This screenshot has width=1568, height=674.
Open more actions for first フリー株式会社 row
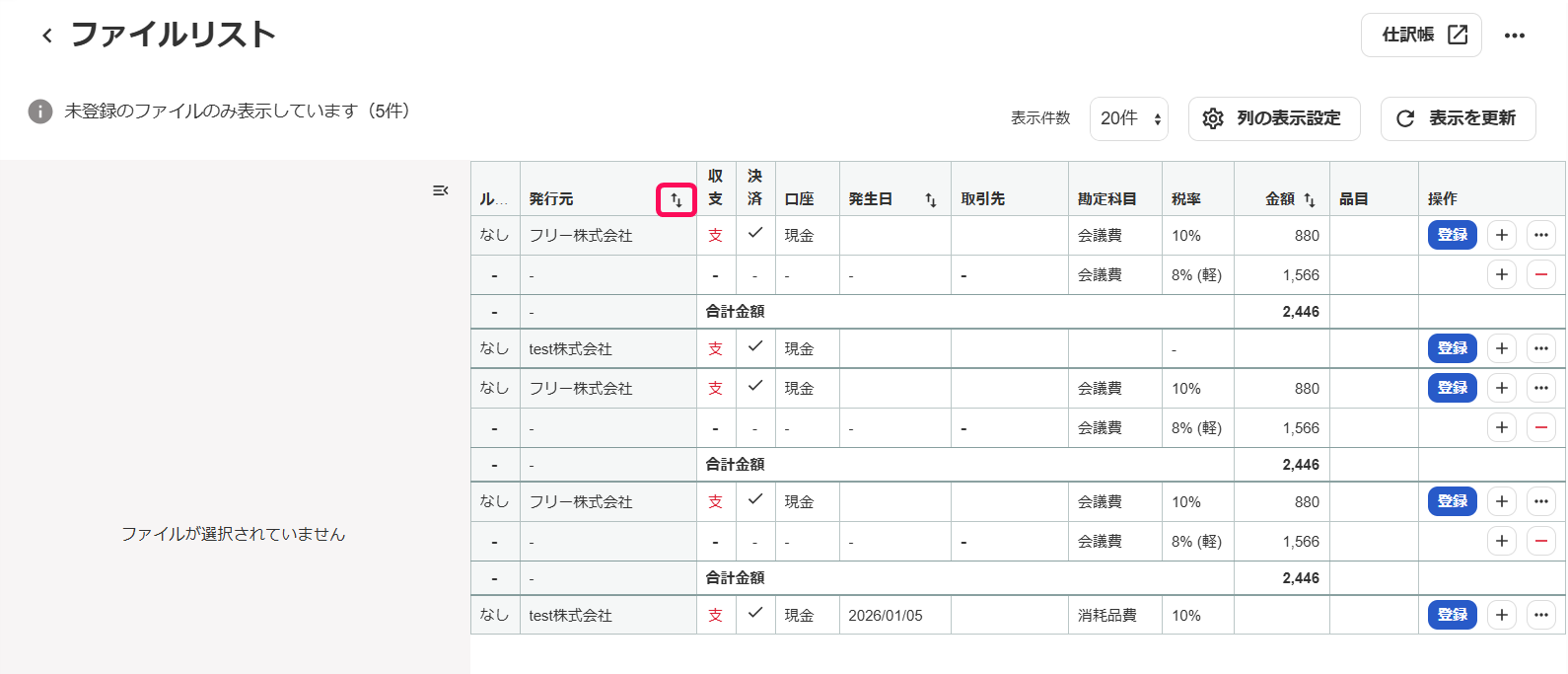click(x=1541, y=235)
